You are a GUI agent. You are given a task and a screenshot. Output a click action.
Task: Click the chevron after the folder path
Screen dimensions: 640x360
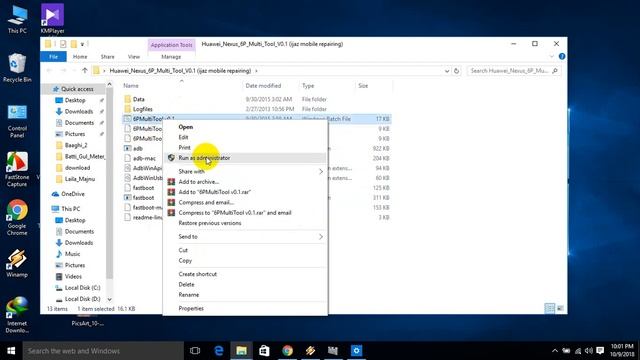[x=256, y=71]
